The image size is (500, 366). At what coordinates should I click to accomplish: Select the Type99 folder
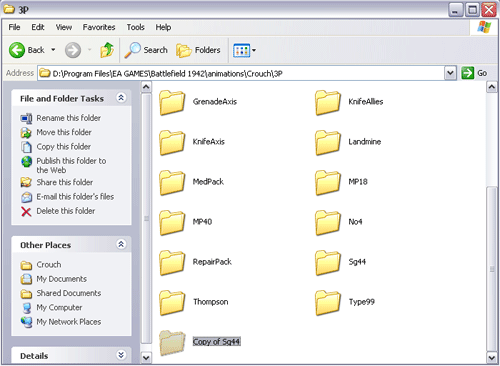coord(345,302)
